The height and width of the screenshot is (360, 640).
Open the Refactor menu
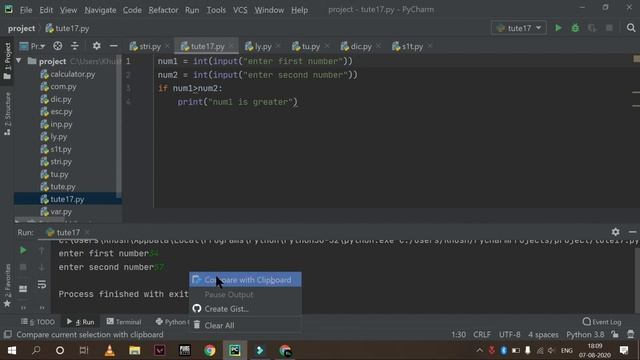click(163, 10)
